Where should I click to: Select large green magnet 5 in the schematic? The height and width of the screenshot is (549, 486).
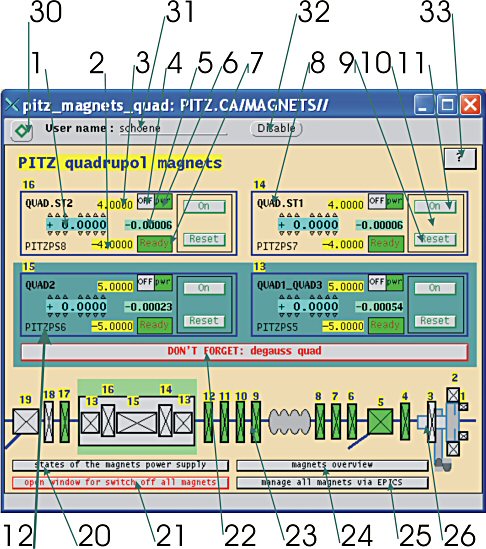pos(380,421)
